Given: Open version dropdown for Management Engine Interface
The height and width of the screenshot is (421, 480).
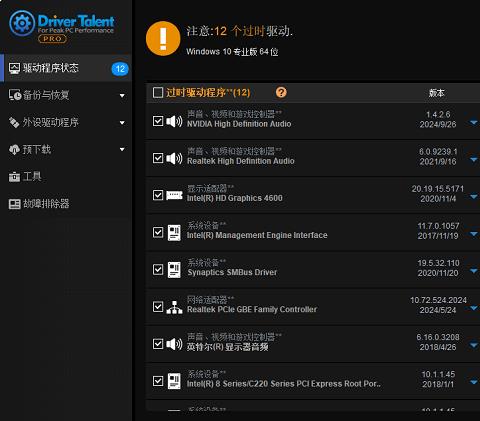Looking at the screenshot, I should [474, 234].
